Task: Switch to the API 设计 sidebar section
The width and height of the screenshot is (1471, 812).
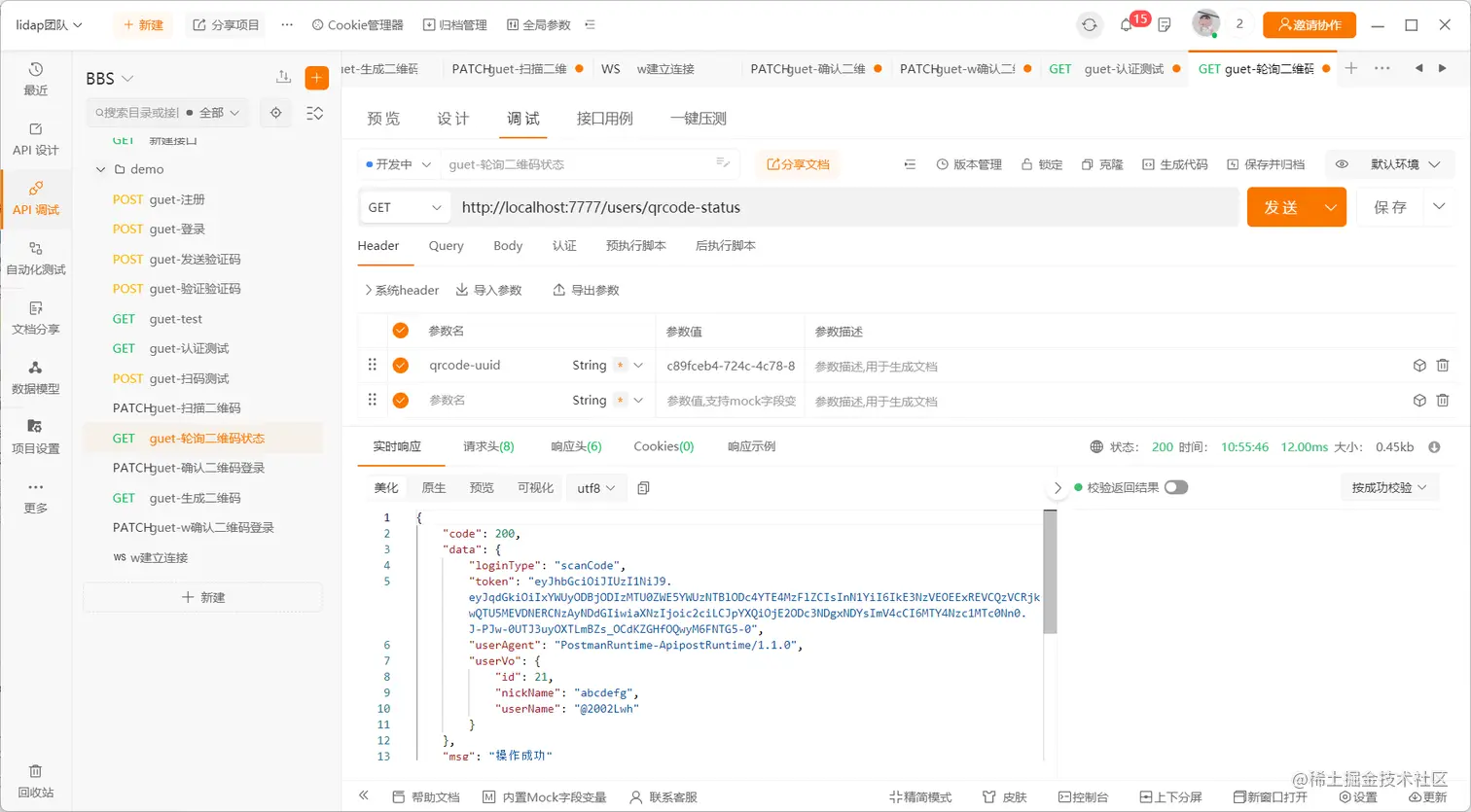Action: pos(36,139)
